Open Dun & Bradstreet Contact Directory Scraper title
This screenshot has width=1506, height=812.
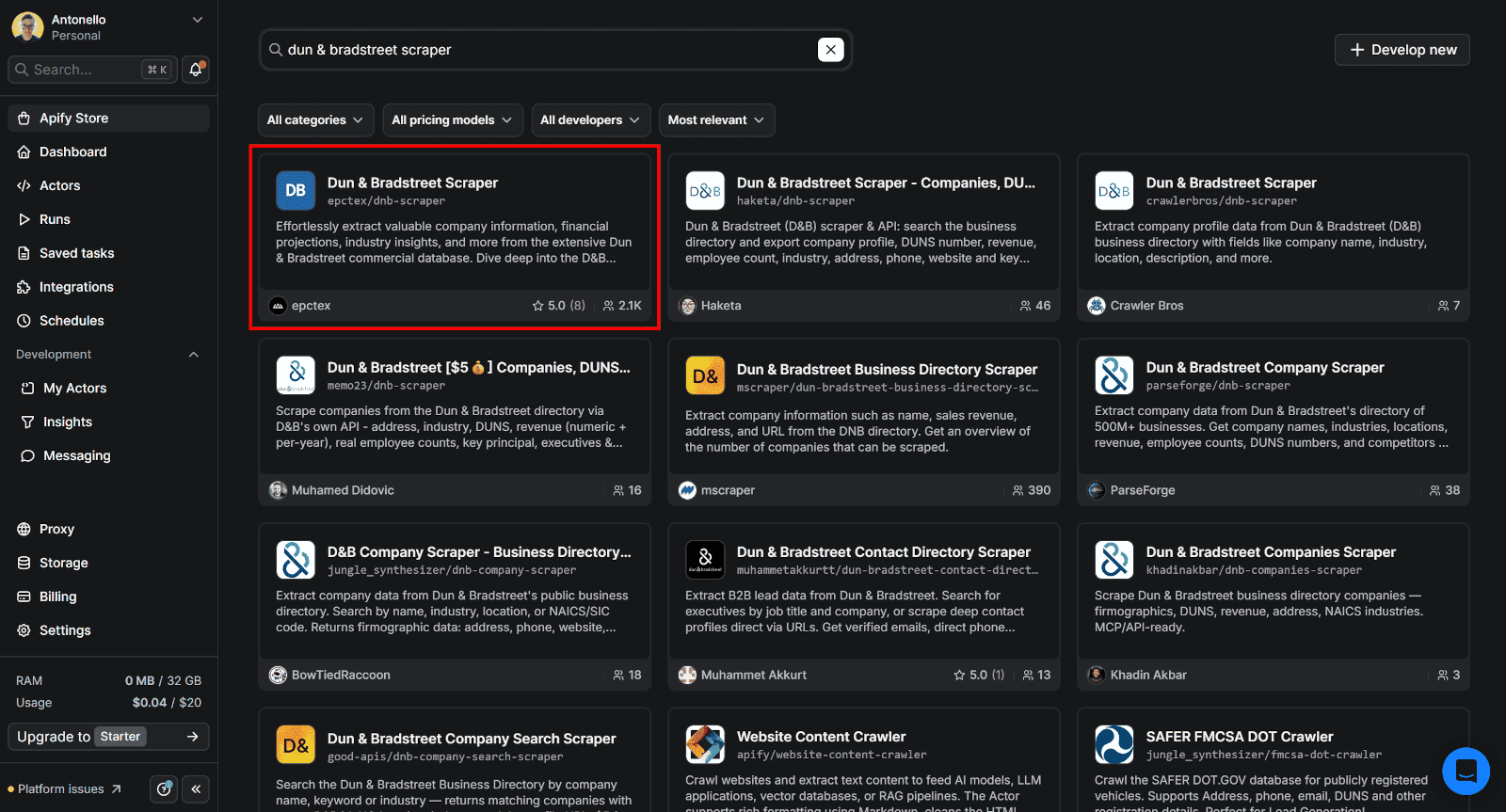[x=884, y=552]
